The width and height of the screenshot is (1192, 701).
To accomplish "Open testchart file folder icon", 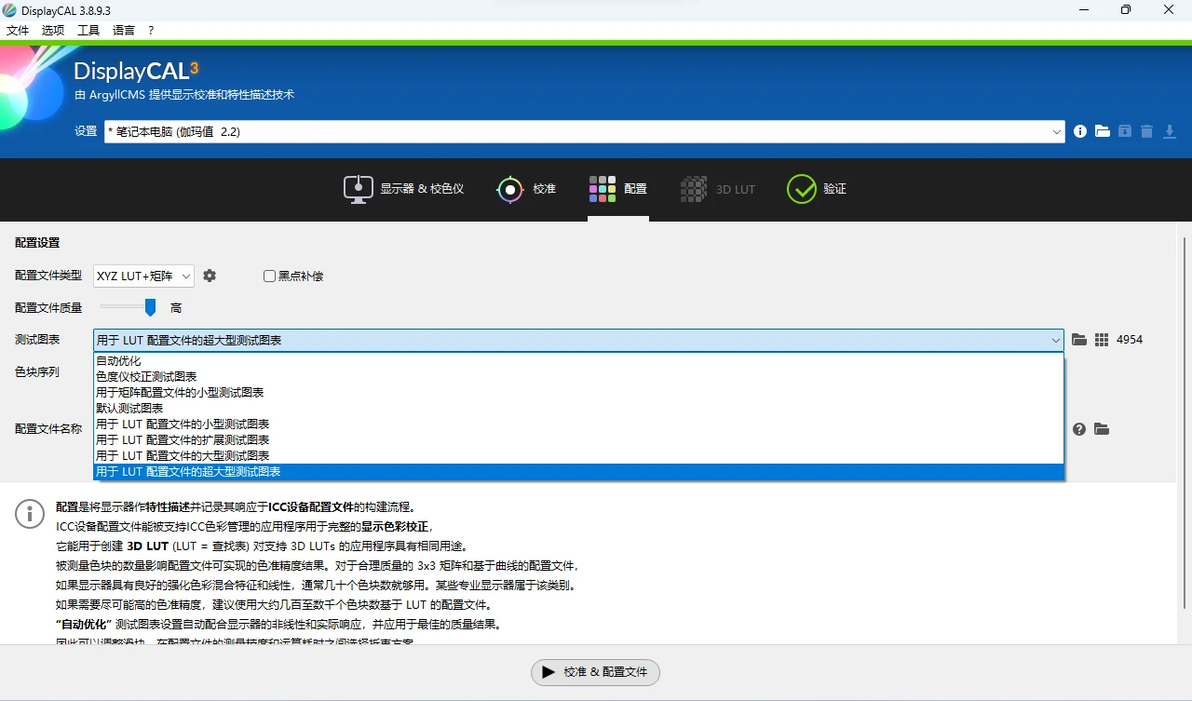I will [1079, 340].
